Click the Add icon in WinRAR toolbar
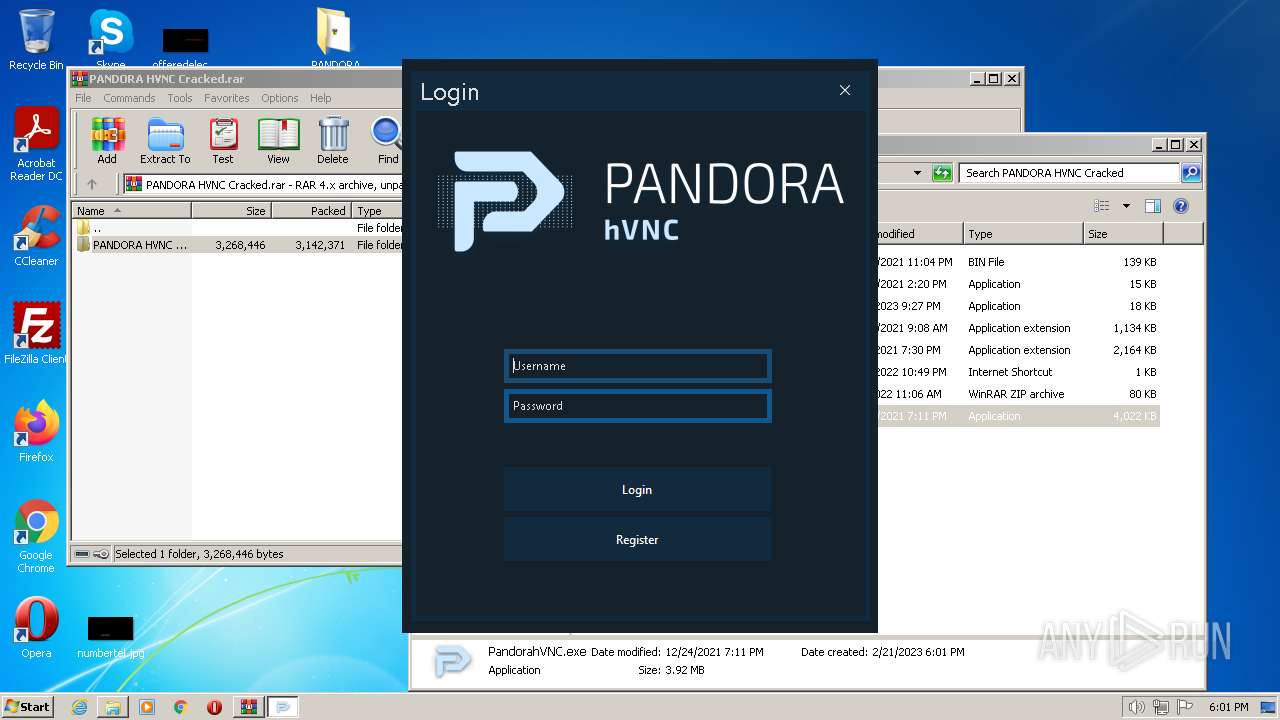 pos(107,140)
